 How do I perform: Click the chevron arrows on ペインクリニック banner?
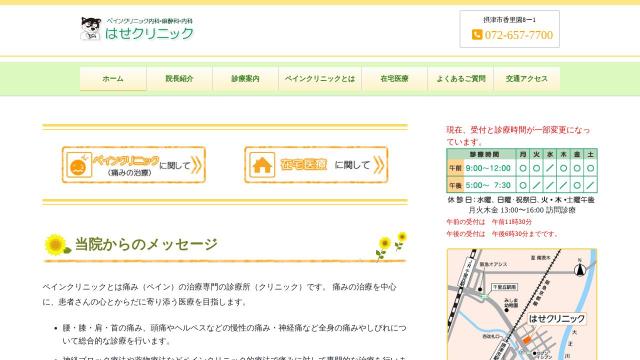(x=196, y=165)
